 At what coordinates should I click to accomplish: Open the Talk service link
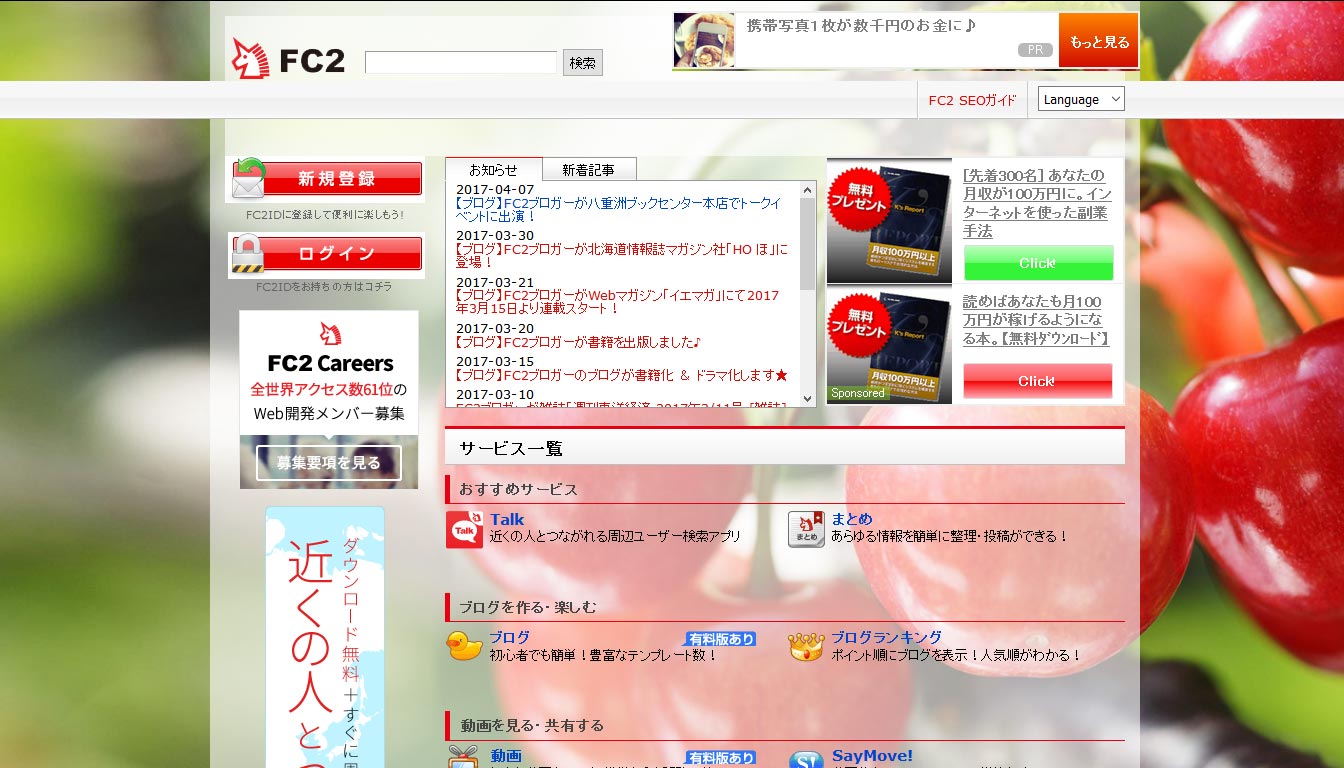click(x=507, y=519)
